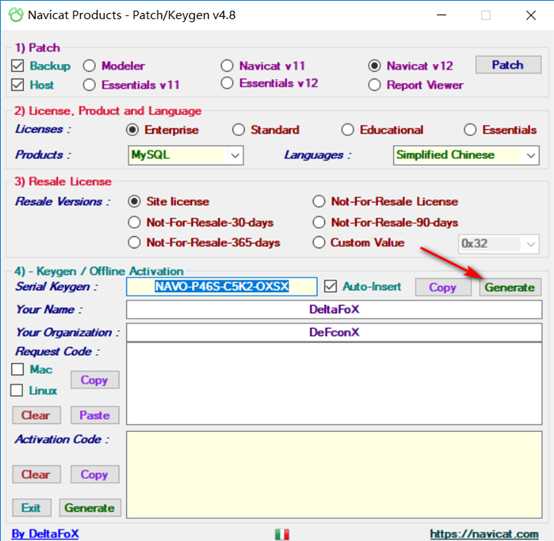Open the Languages dropdown showing Simplified Chinese
Image resolution: width=554 pixels, height=541 pixels.
[x=466, y=155]
